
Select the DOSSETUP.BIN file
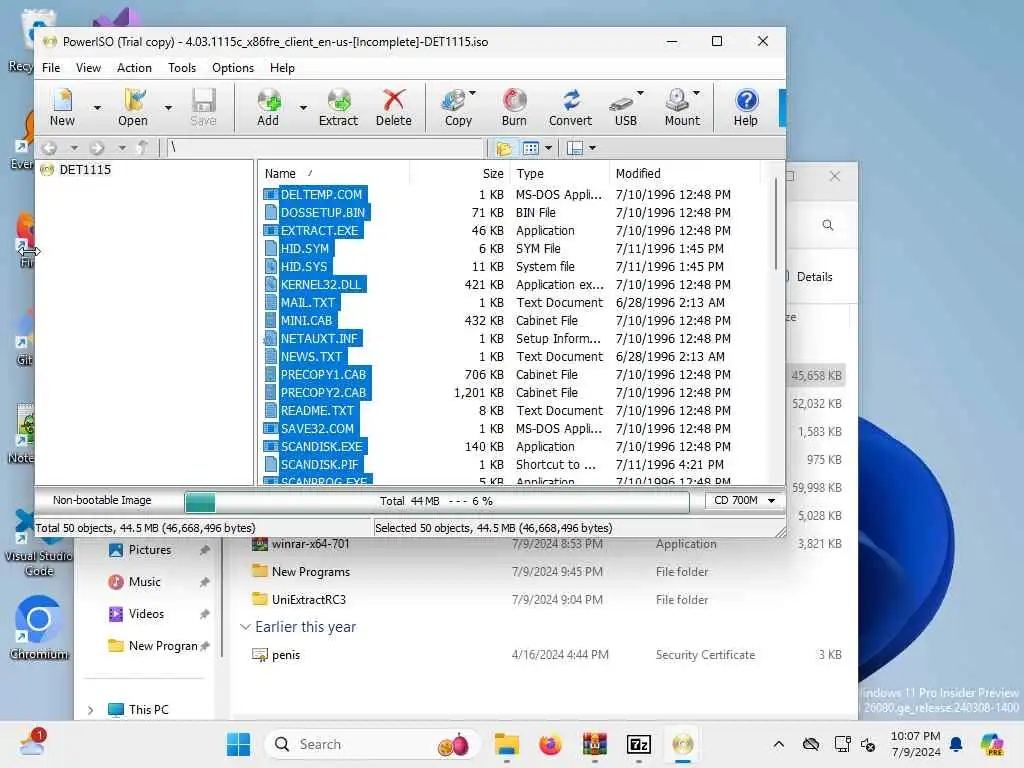point(323,213)
